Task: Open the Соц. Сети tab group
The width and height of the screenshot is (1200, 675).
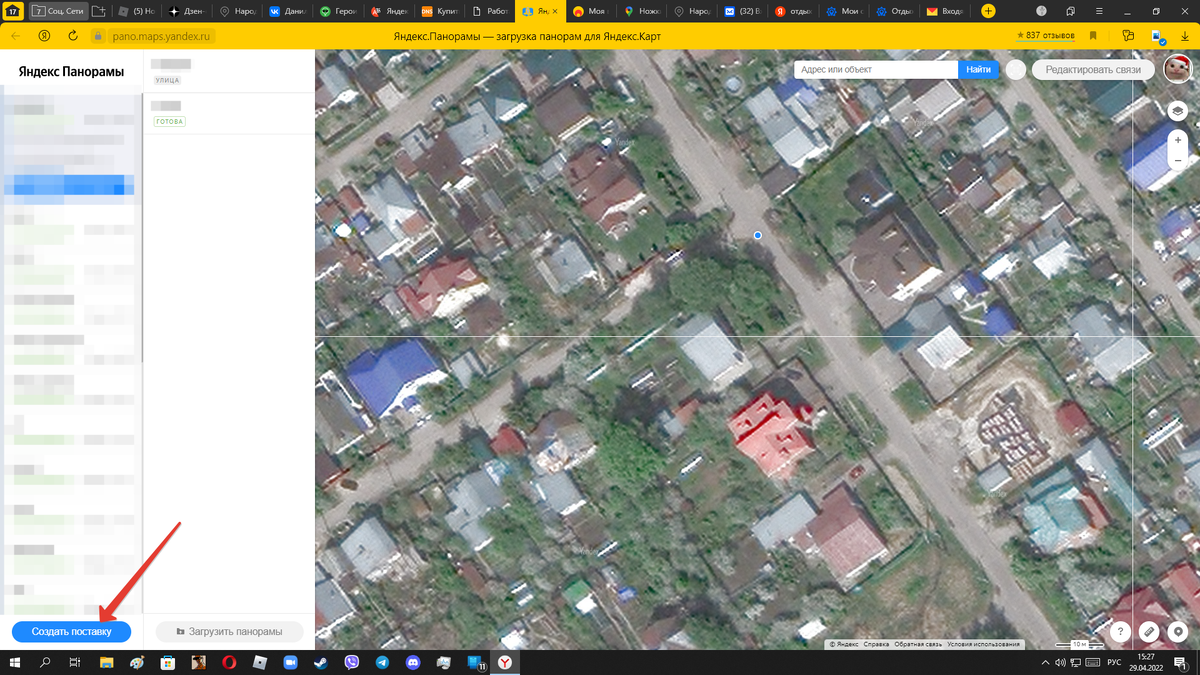Action: 57,11
